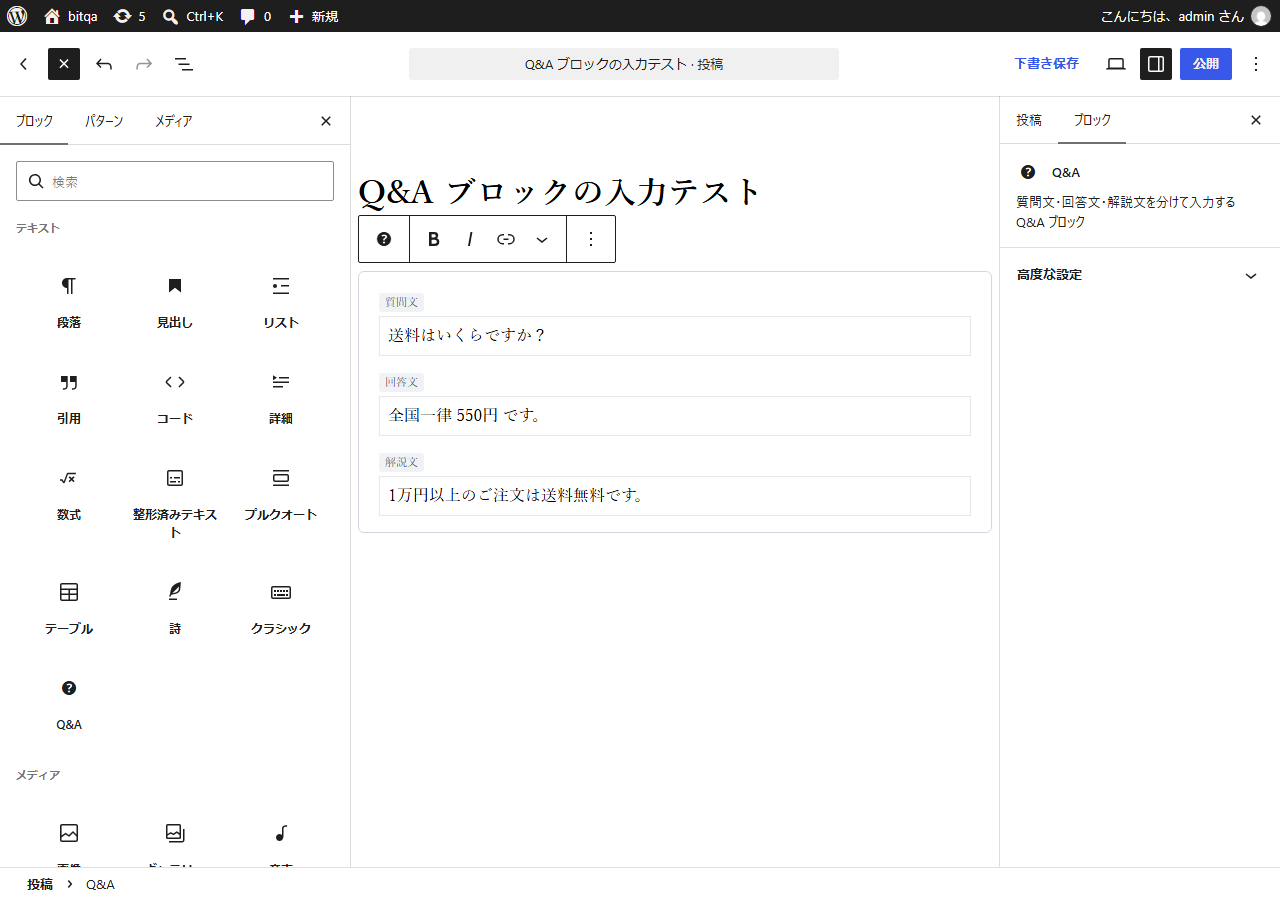This screenshot has width=1280, height=900.
Task: Open the document overview list view
Action: click(184, 64)
